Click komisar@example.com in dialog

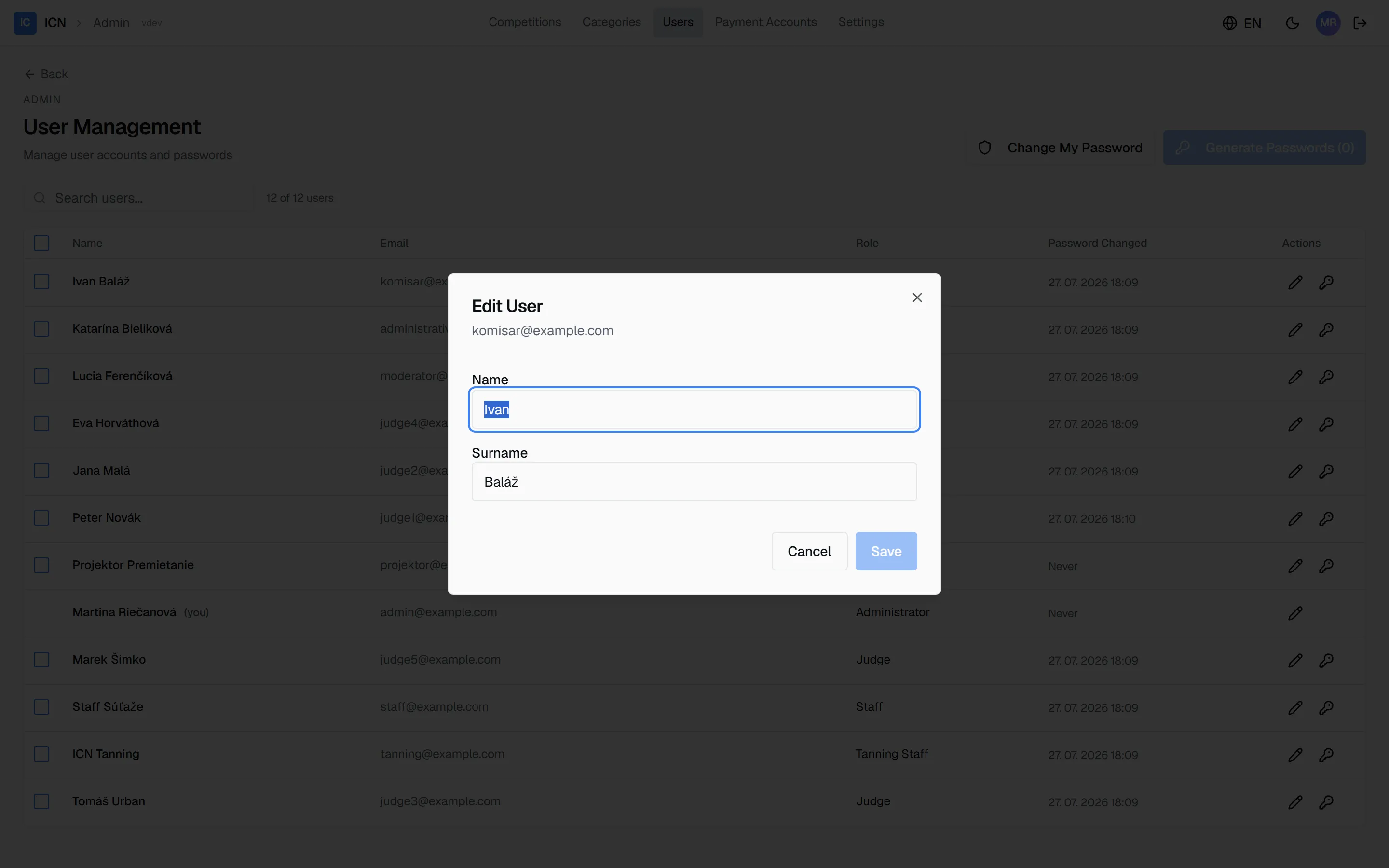pos(543,331)
